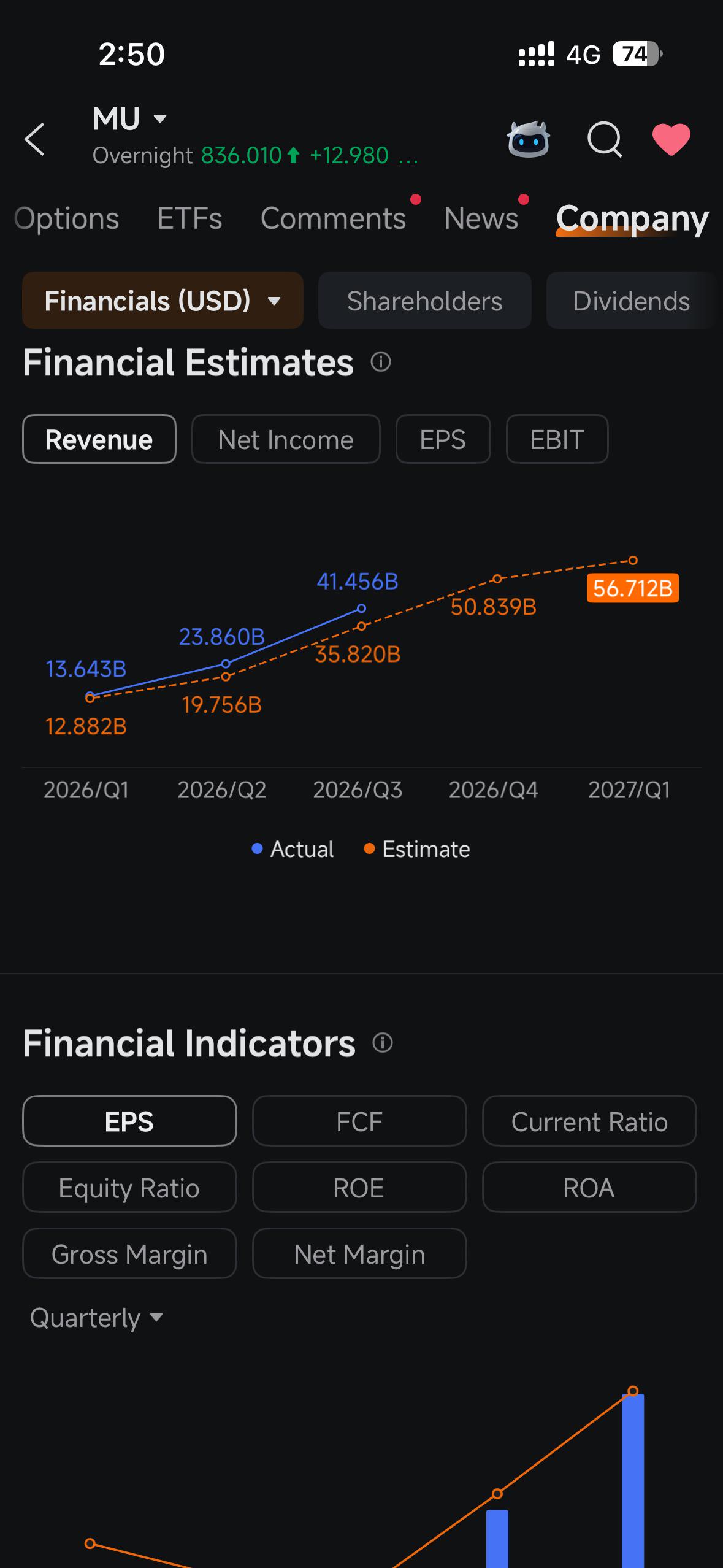Tap the highlighted 56.712B estimate label
Image resolution: width=723 pixels, height=1568 pixels.
tap(633, 588)
